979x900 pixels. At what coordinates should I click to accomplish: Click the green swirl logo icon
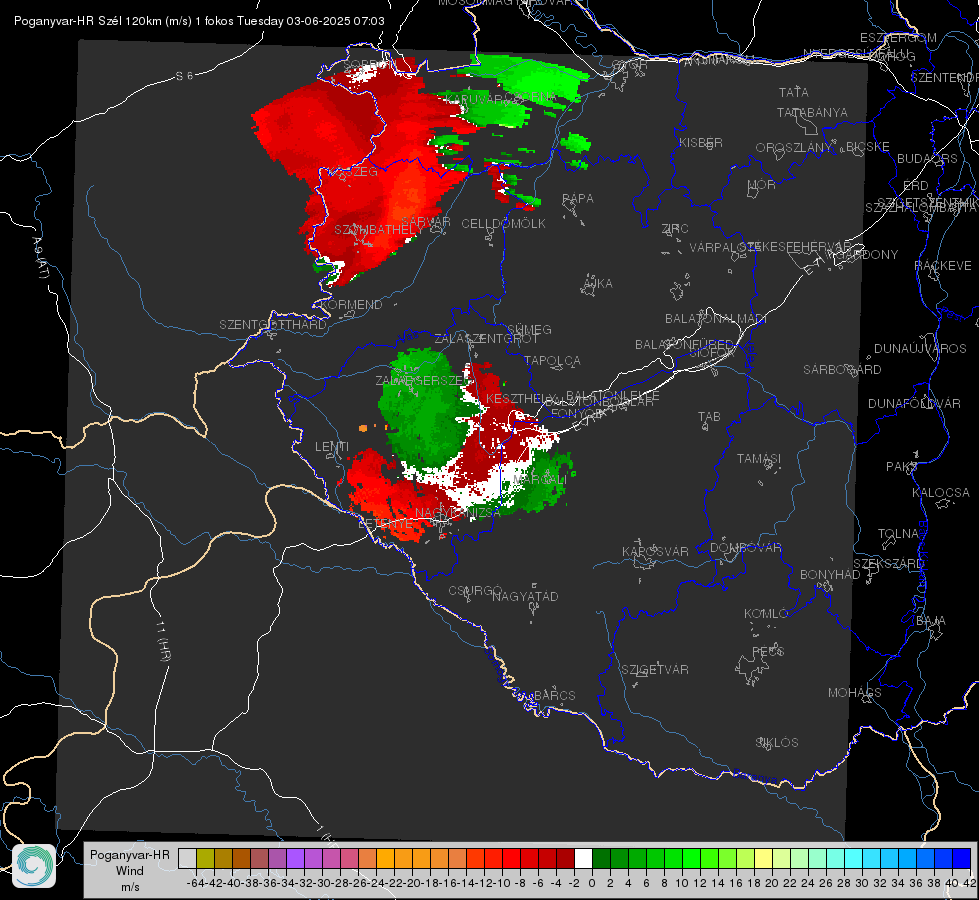pyautogui.click(x=34, y=866)
